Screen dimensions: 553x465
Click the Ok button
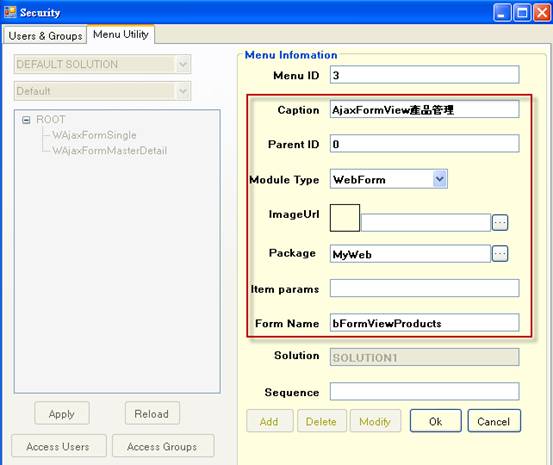[436, 421]
